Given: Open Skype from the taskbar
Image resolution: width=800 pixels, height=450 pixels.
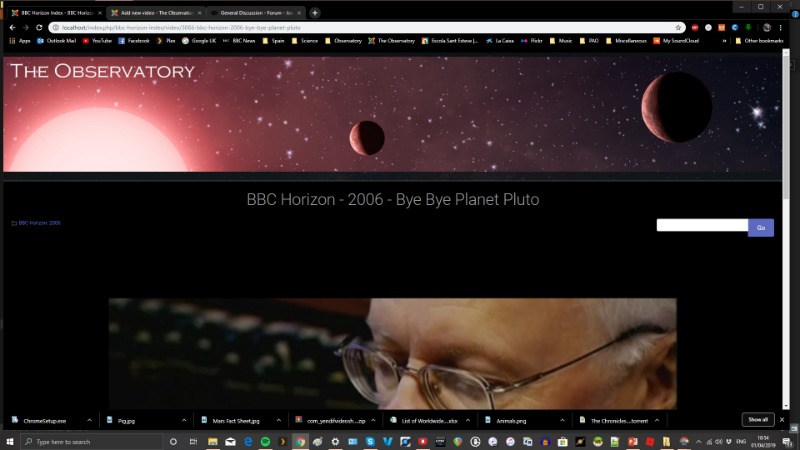Looking at the screenshot, I should tap(370, 441).
